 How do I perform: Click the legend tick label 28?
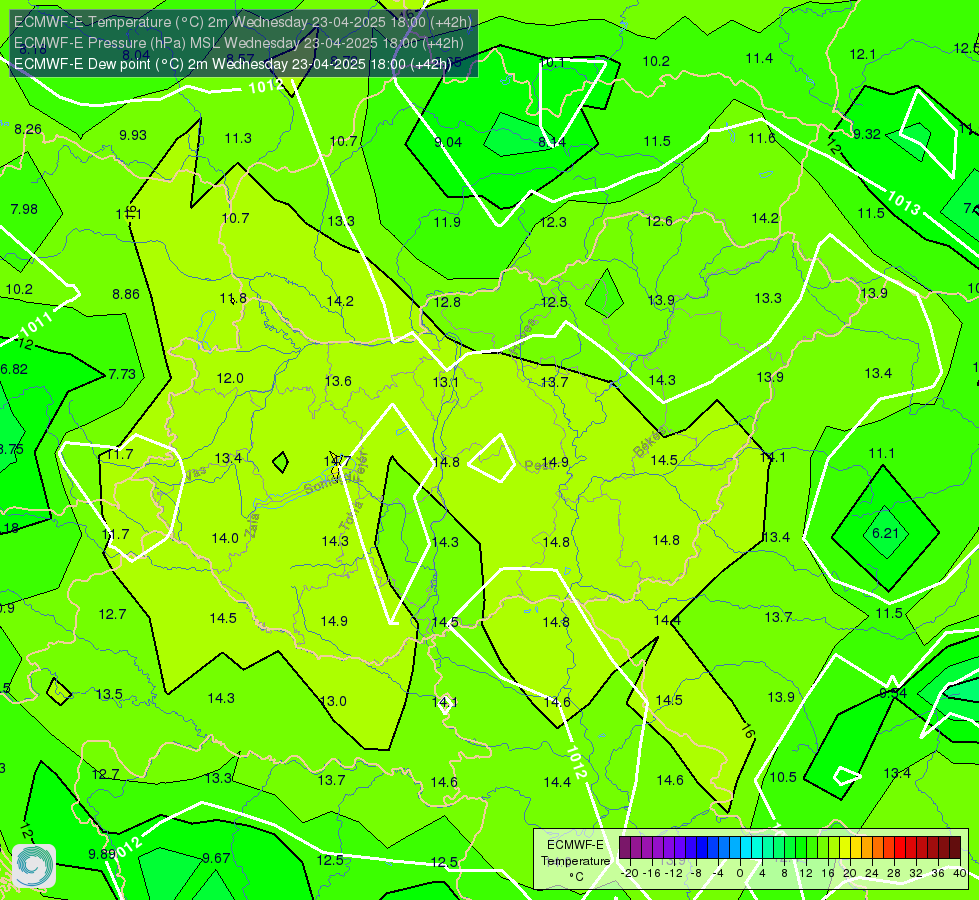(x=894, y=873)
